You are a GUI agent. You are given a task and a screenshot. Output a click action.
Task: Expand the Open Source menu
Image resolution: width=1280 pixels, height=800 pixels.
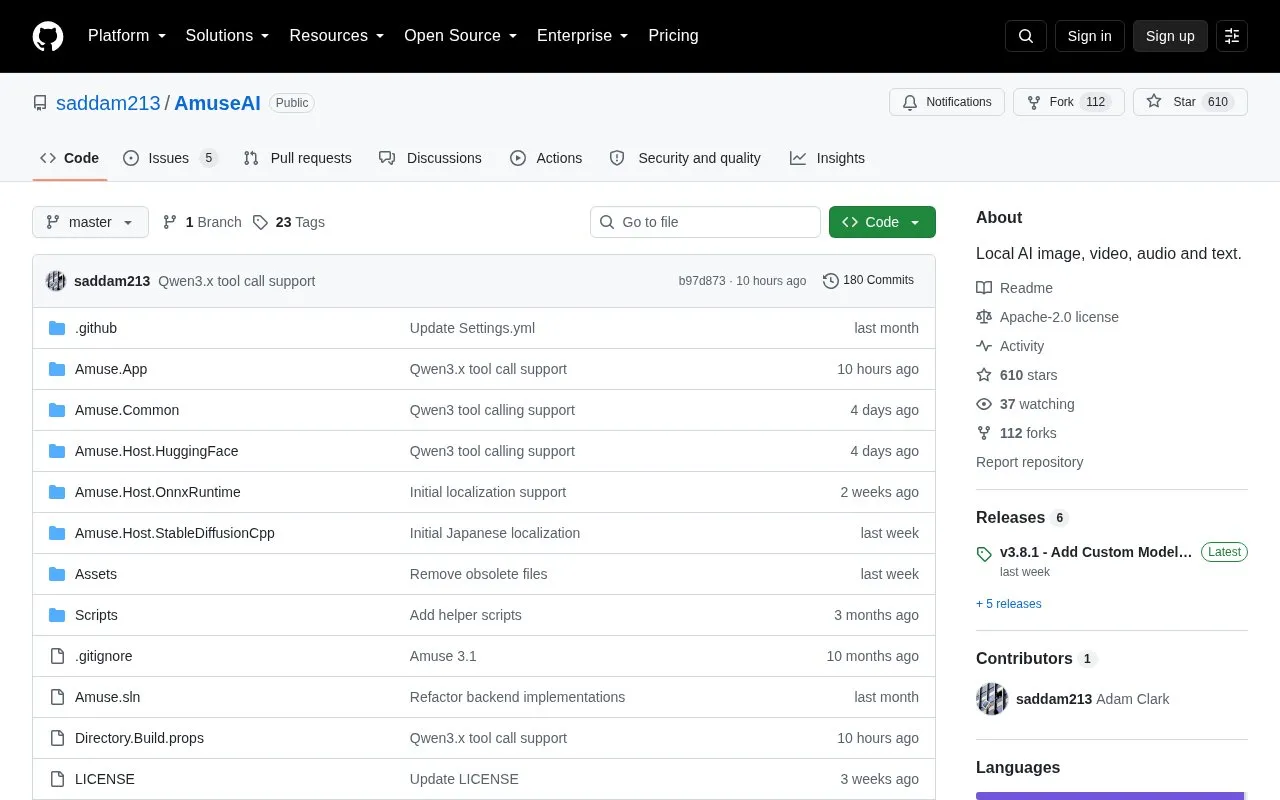point(461,36)
